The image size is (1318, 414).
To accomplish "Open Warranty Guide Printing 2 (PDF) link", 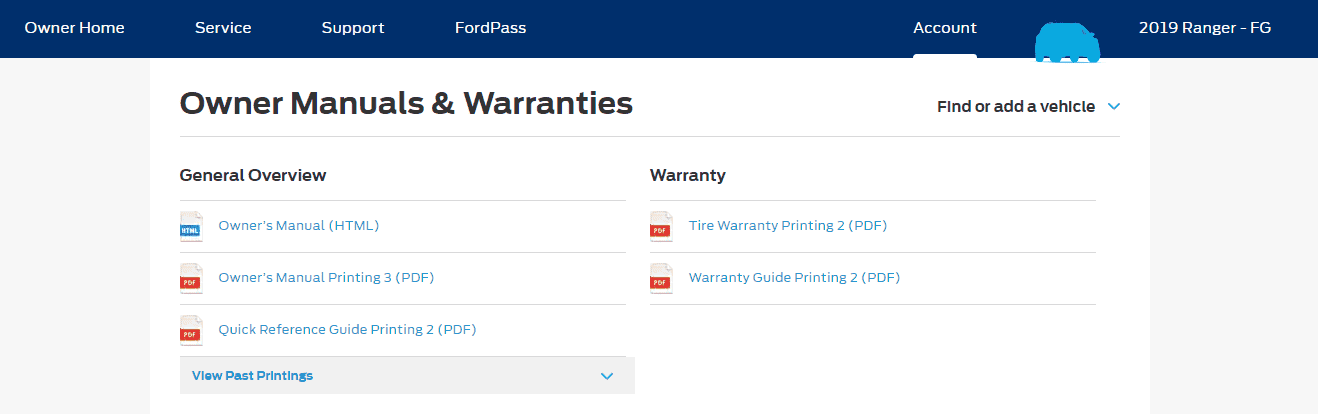I will [794, 278].
